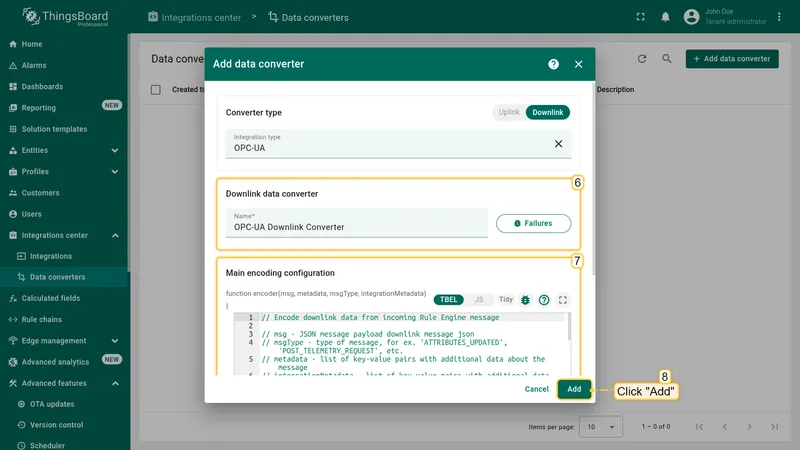Toggle fullscreen mode icon in header

click(x=640, y=17)
